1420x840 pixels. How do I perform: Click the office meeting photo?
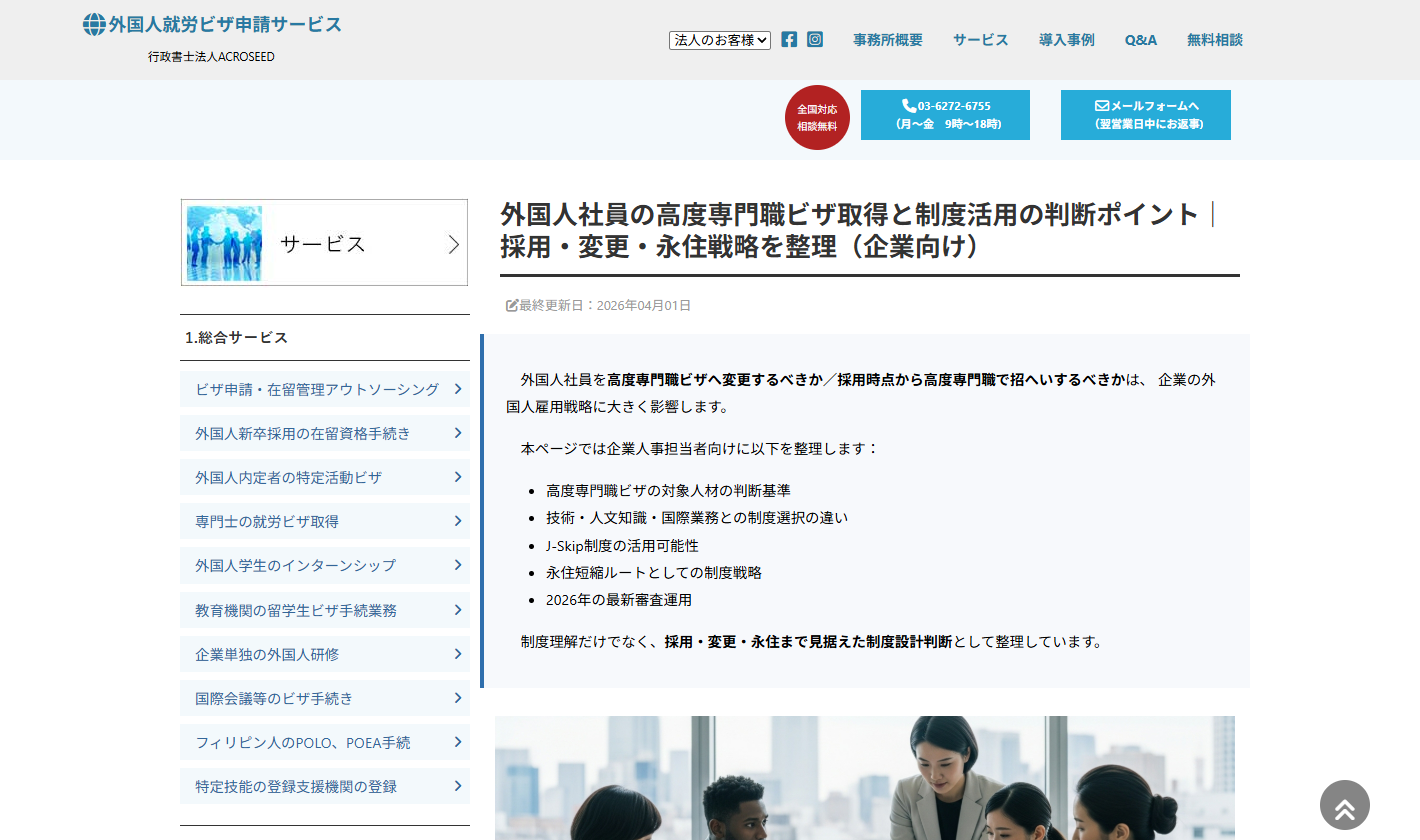coord(866,778)
